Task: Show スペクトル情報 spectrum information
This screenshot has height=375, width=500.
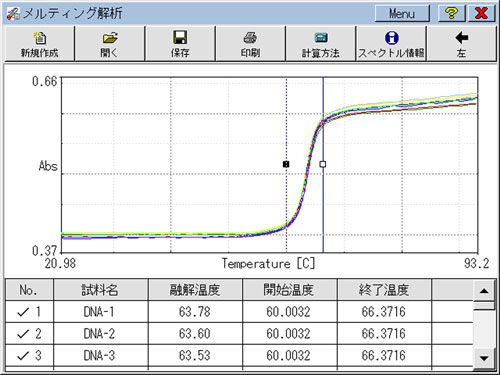Action: pos(391,44)
